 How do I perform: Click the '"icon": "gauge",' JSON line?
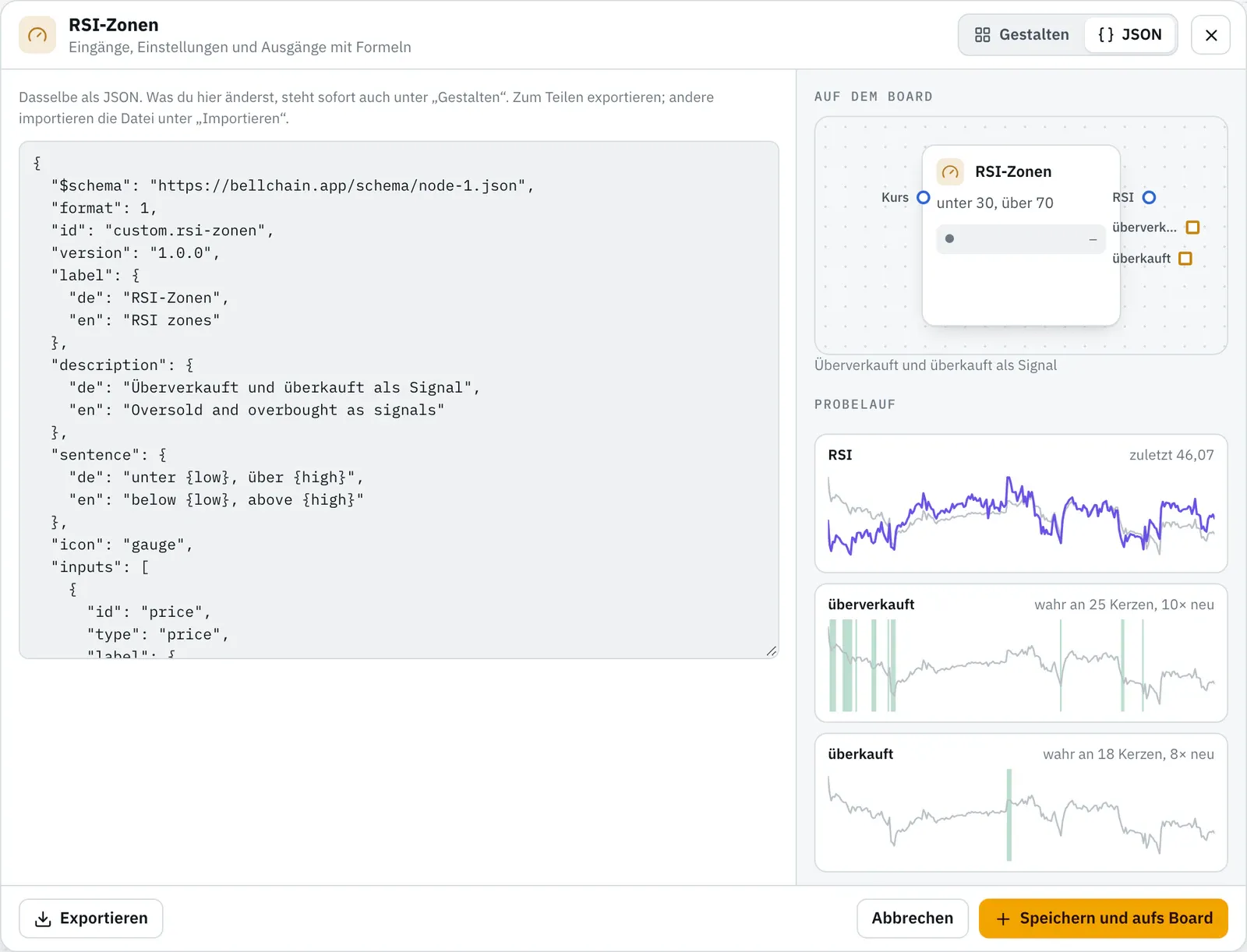(122, 545)
